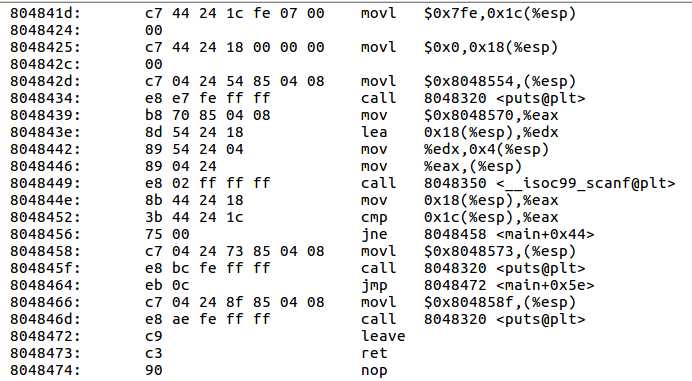Select the leave instruction
Screen dimensions: 692x381
click(383, 336)
